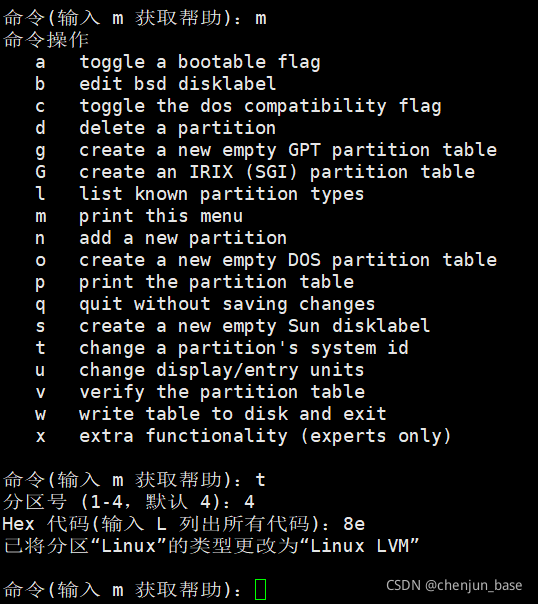The height and width of the screenshot is (604, 538).
Task: Click 'create a new empty Sun disklabel'
Action: point(255,326)
